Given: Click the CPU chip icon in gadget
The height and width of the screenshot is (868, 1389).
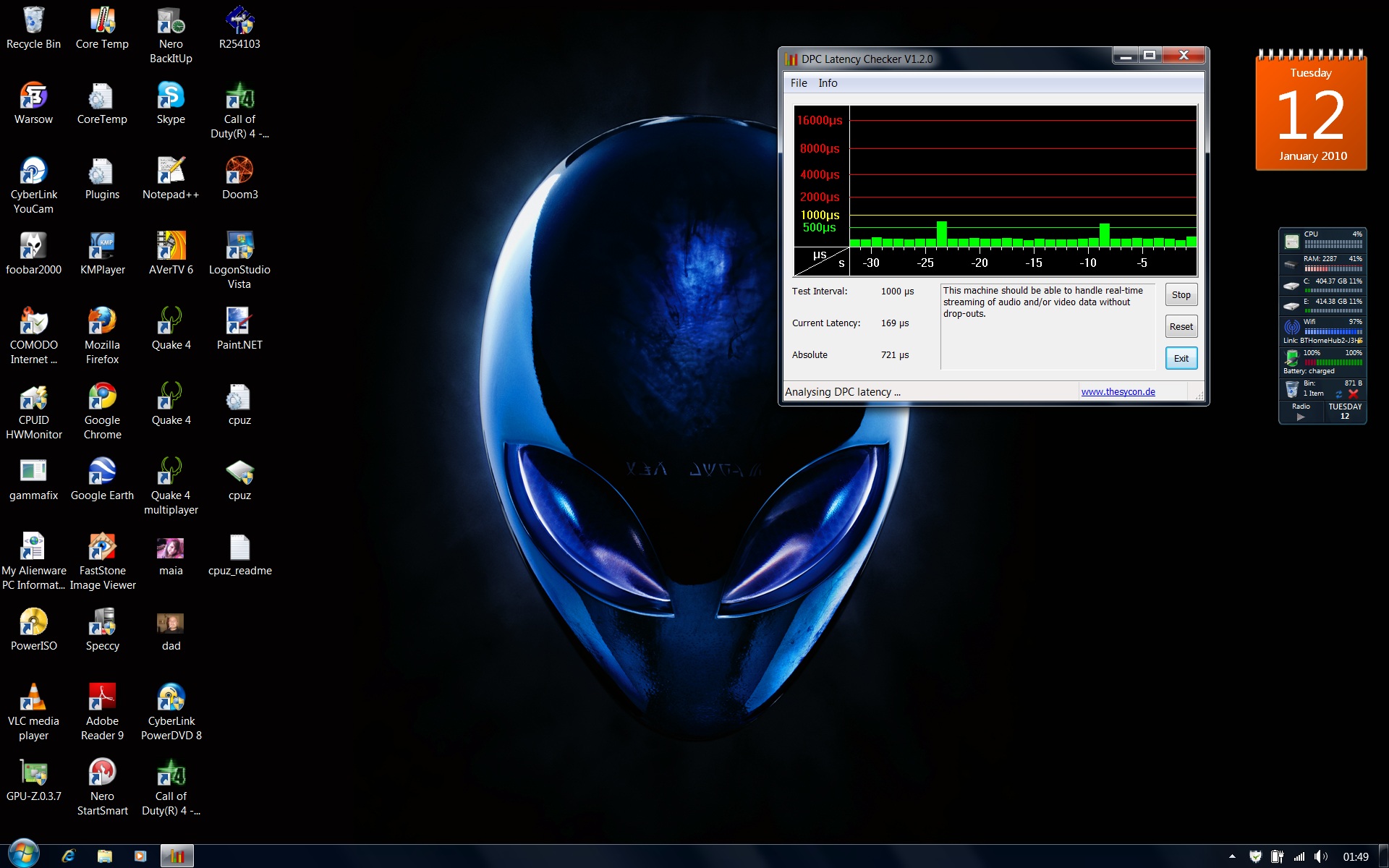Looking at the screenshot, I should [1292, 242].
